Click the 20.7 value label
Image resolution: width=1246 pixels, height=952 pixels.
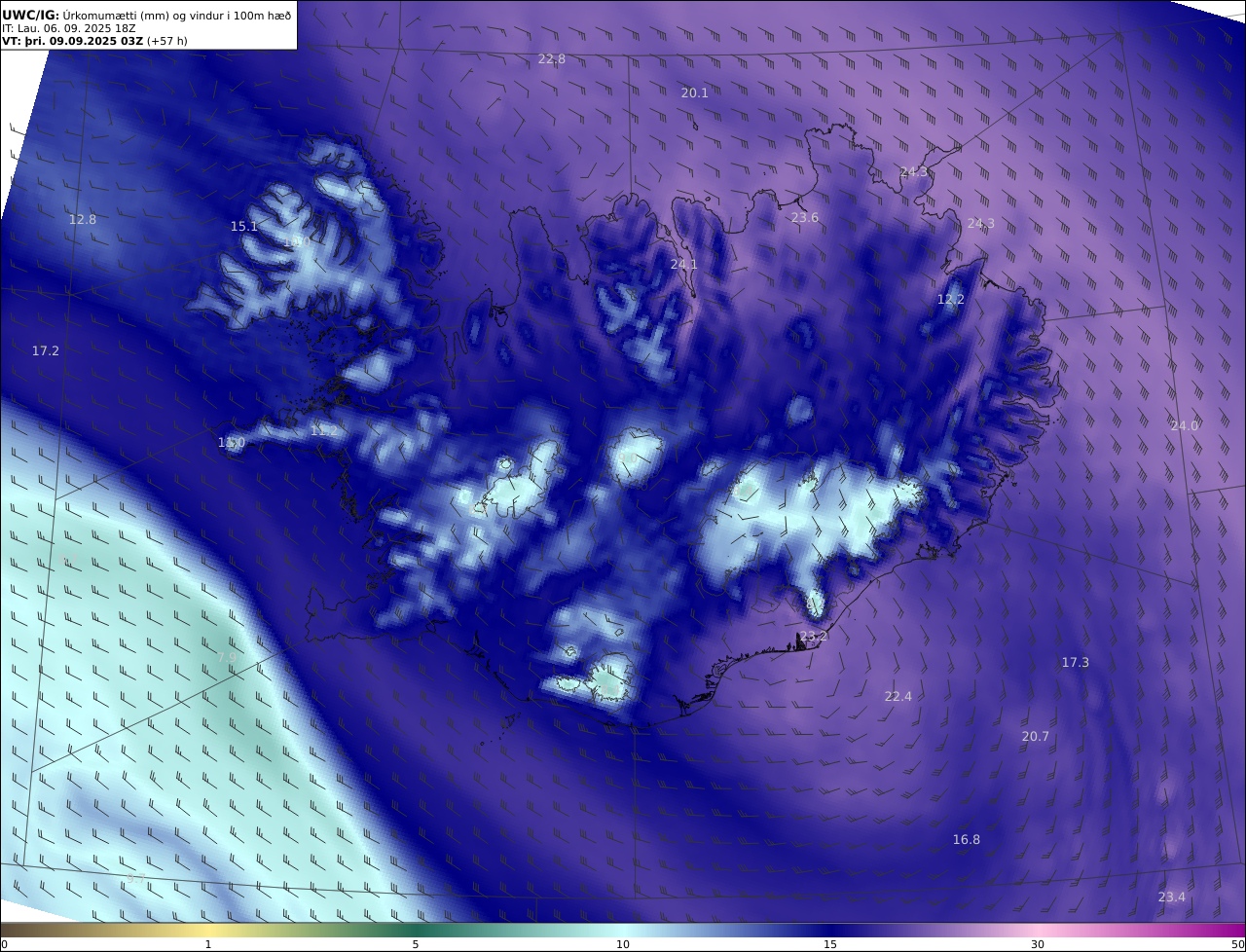click(x=1036, y=737)
